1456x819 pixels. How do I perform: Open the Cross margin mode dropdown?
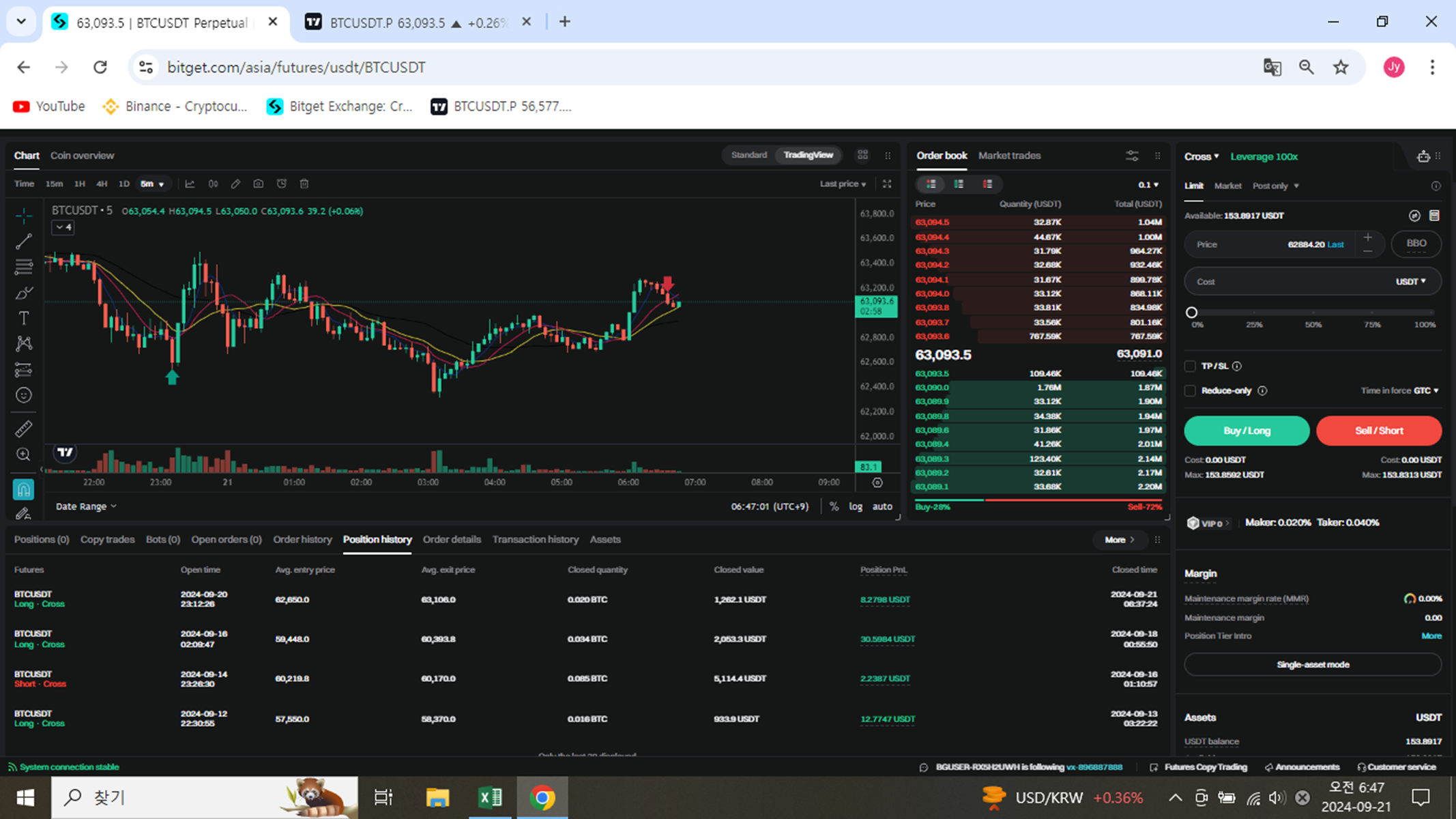coord(1202,156)
